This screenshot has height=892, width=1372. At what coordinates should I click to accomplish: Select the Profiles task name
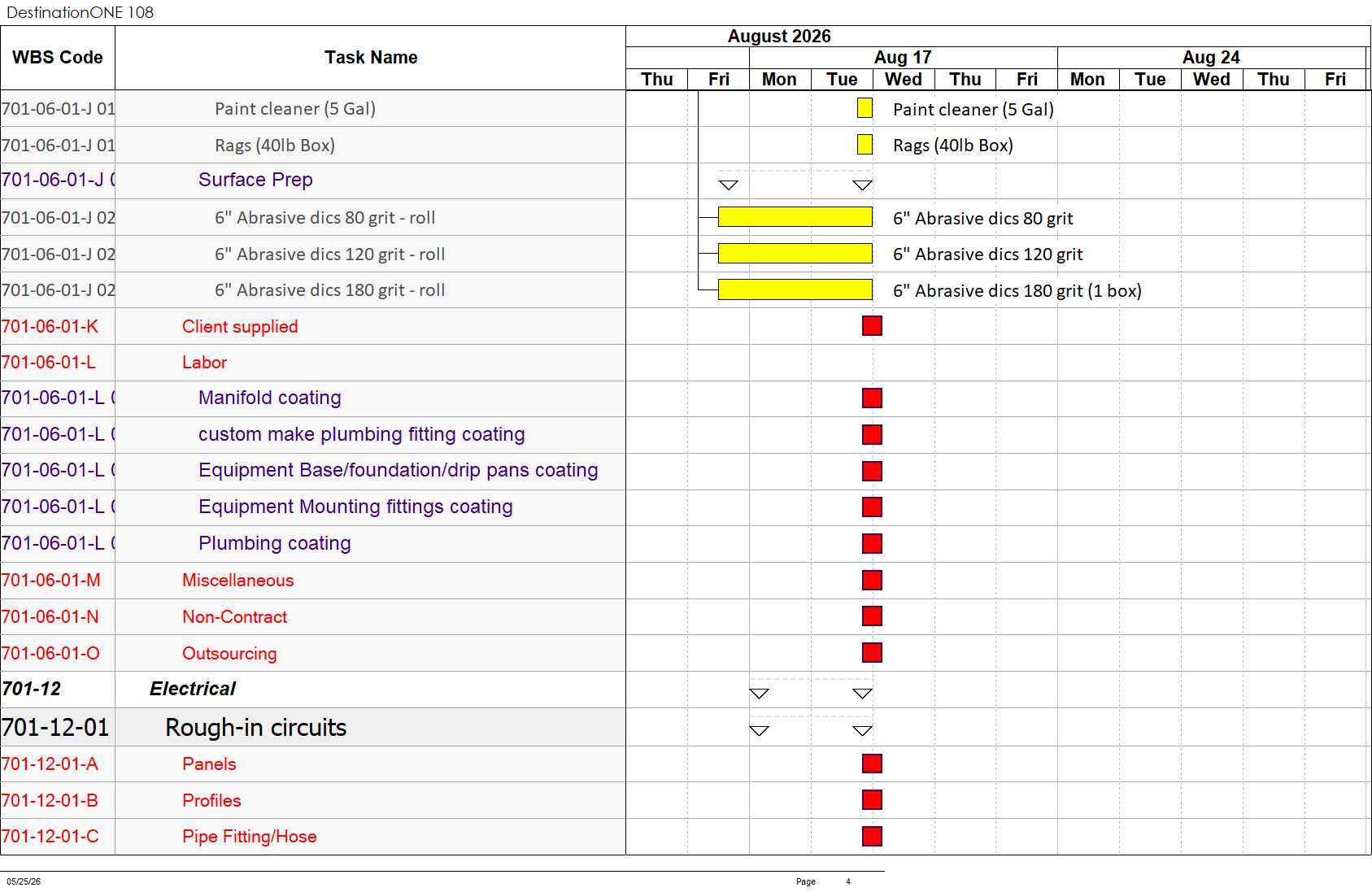[371, 800]
